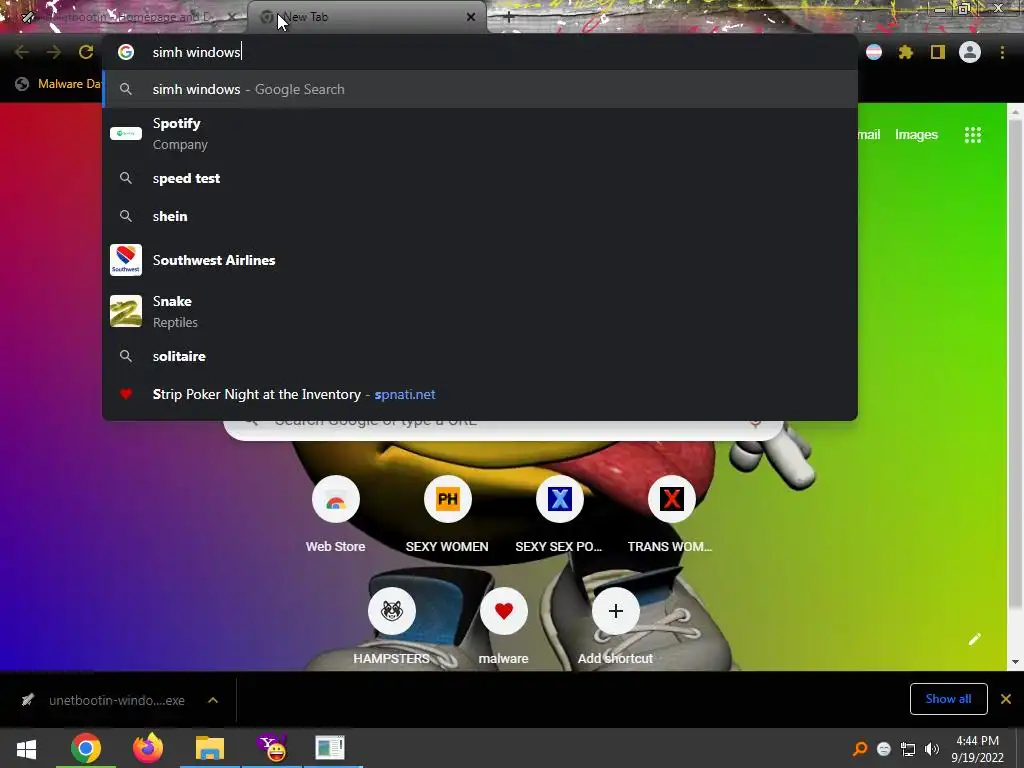Choose the 'shein' suggestion

(480, 216)
